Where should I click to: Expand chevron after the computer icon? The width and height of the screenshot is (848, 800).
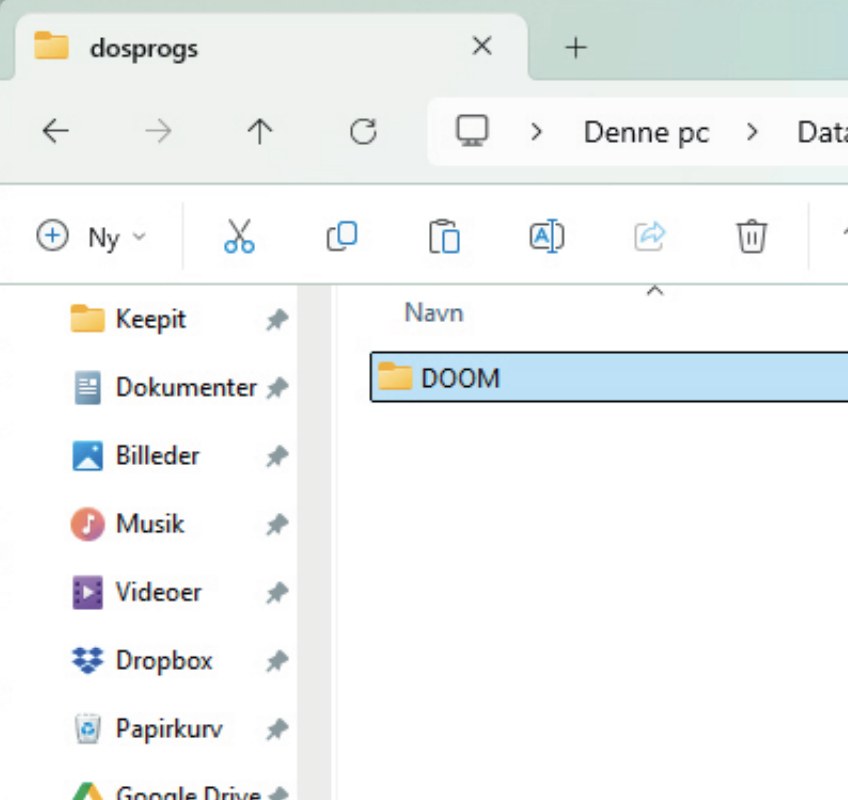(537, 132)
